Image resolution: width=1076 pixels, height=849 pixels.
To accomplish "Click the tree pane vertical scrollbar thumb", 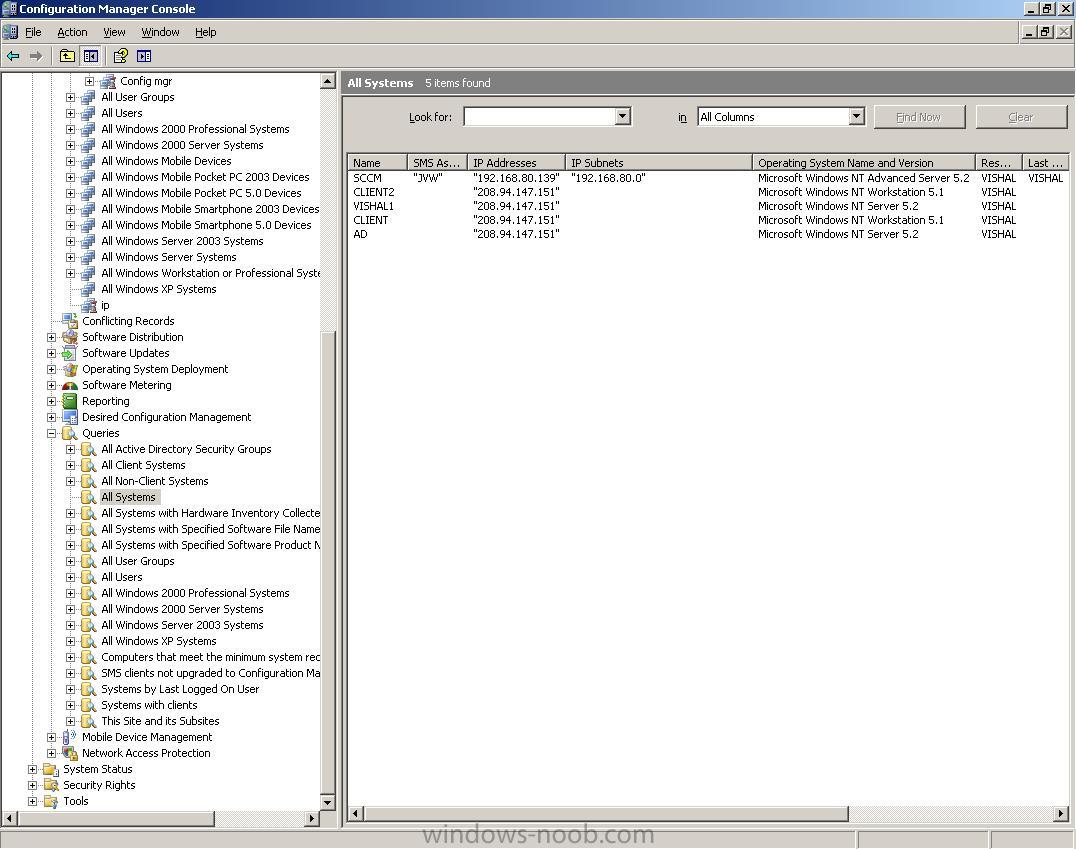I will point(327,561).
